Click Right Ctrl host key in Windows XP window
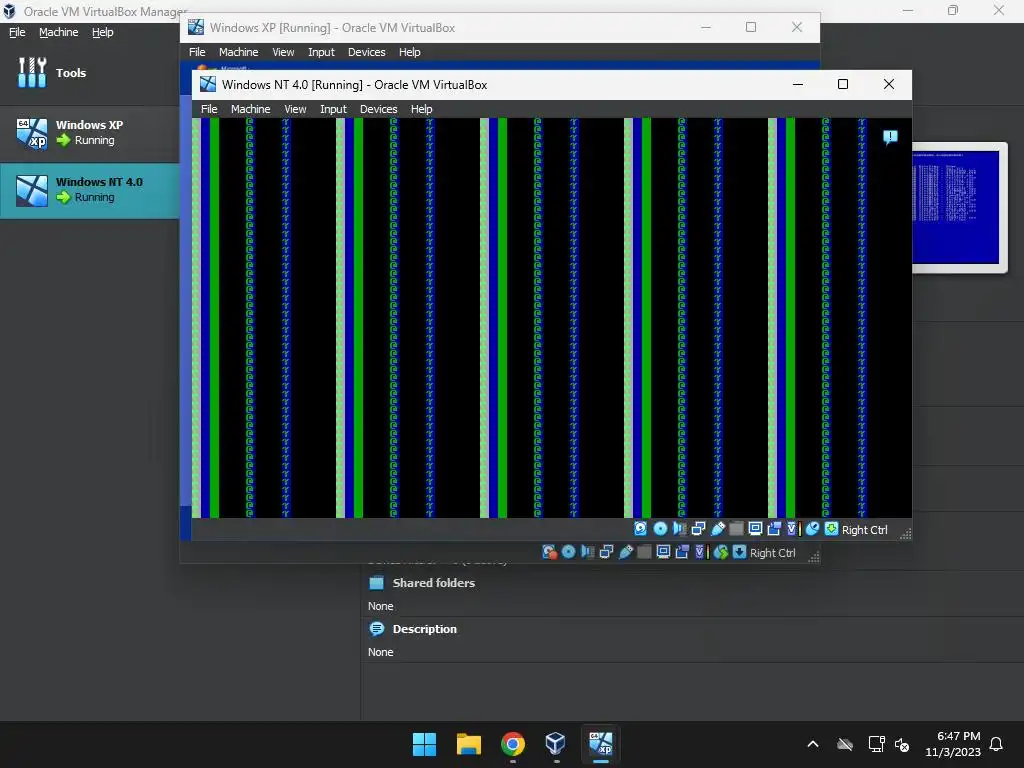The width and height of the screenshot is (1024, 768). (773, 553)
